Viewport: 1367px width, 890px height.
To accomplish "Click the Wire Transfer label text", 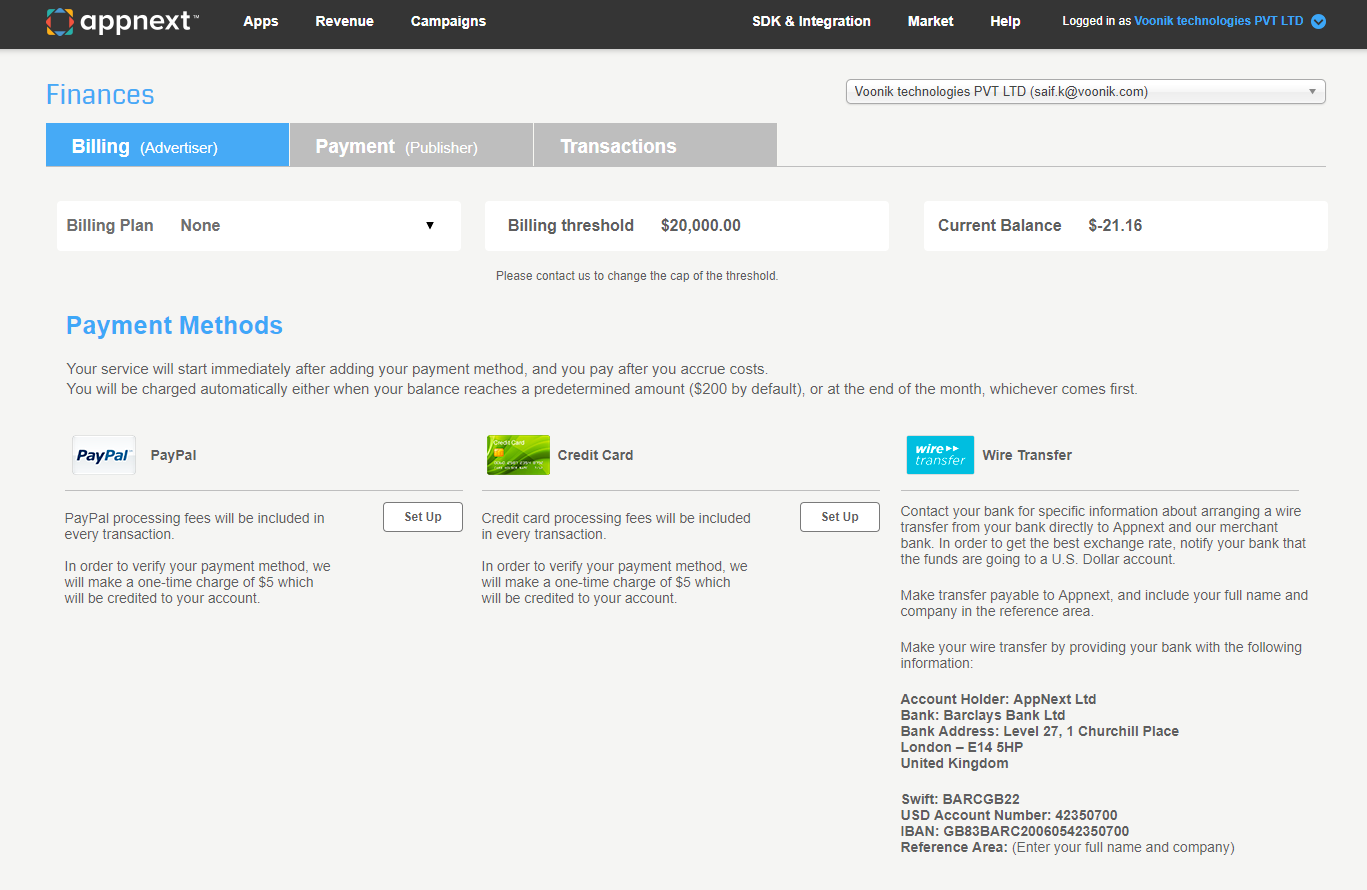I will tap(1027, 455).
